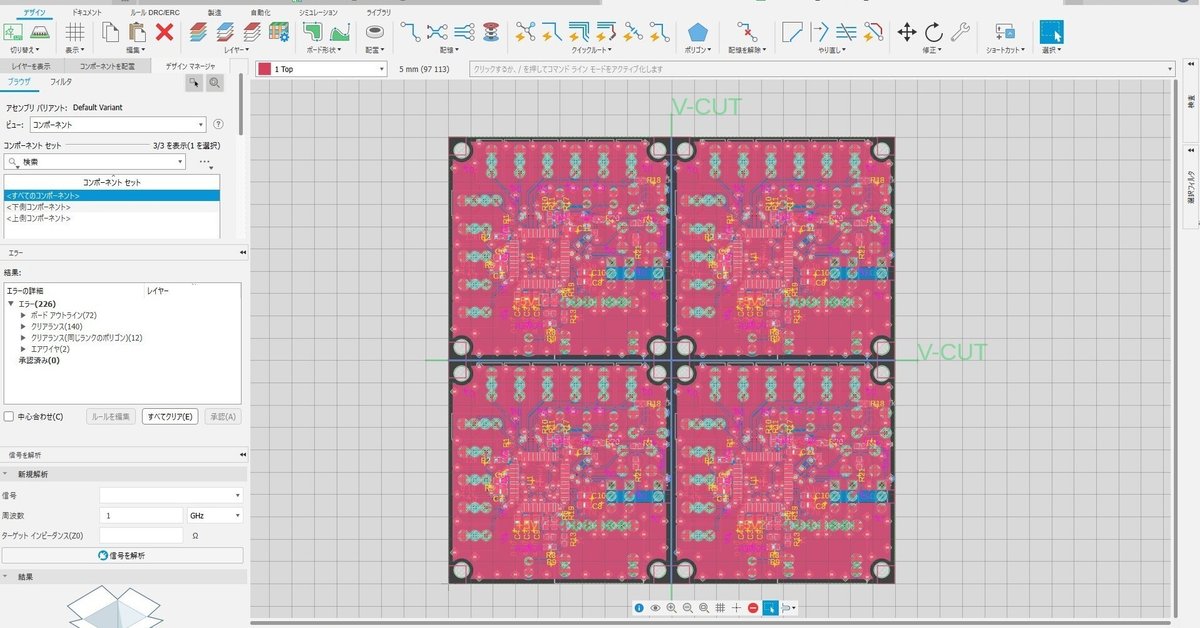Toggle the red no-entry icon in bottom toolbar
Viewport: 1200px width, 628px height.
pyautogui.click(x=753, y=608)
